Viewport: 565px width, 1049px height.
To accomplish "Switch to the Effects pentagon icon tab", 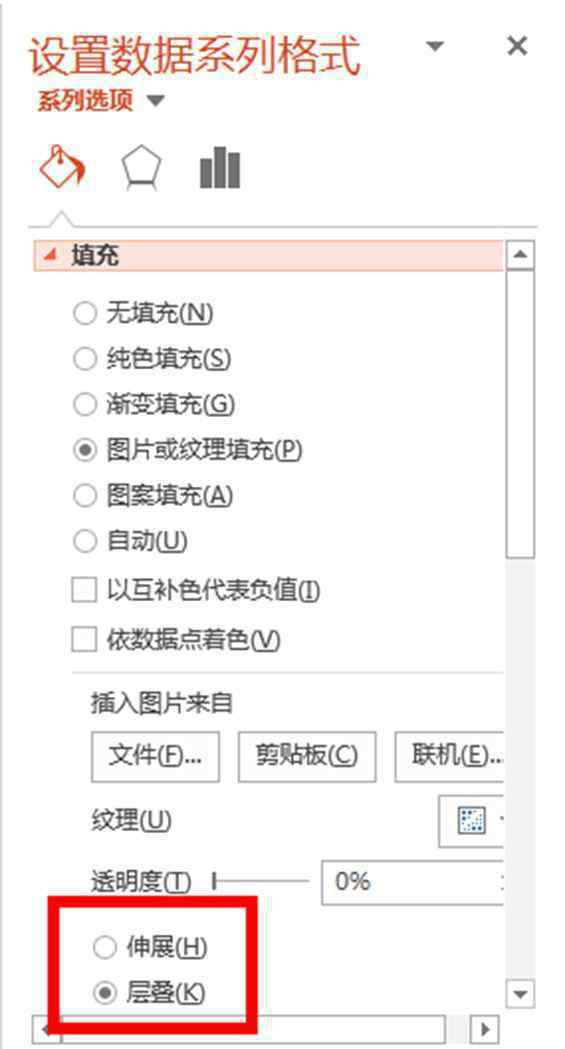I will click(142, 167).
